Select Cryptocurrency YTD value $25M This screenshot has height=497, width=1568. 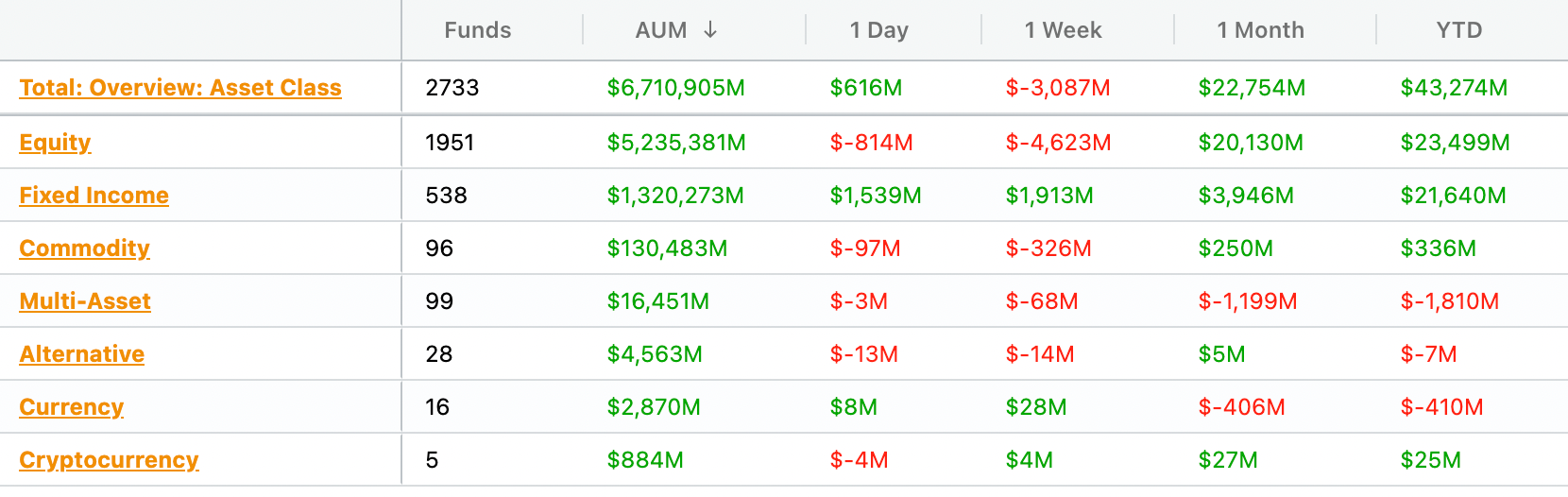tap(1430, 460)
